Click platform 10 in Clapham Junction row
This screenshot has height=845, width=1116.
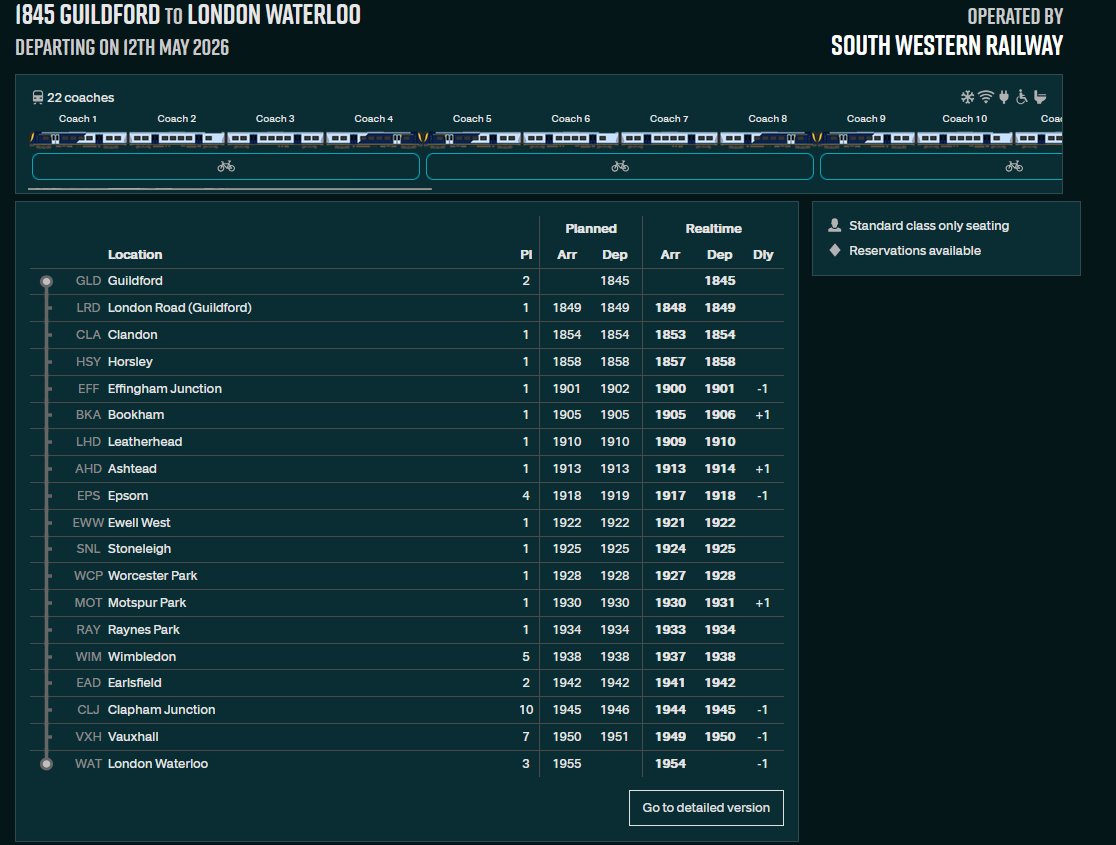tap(526, 710)
